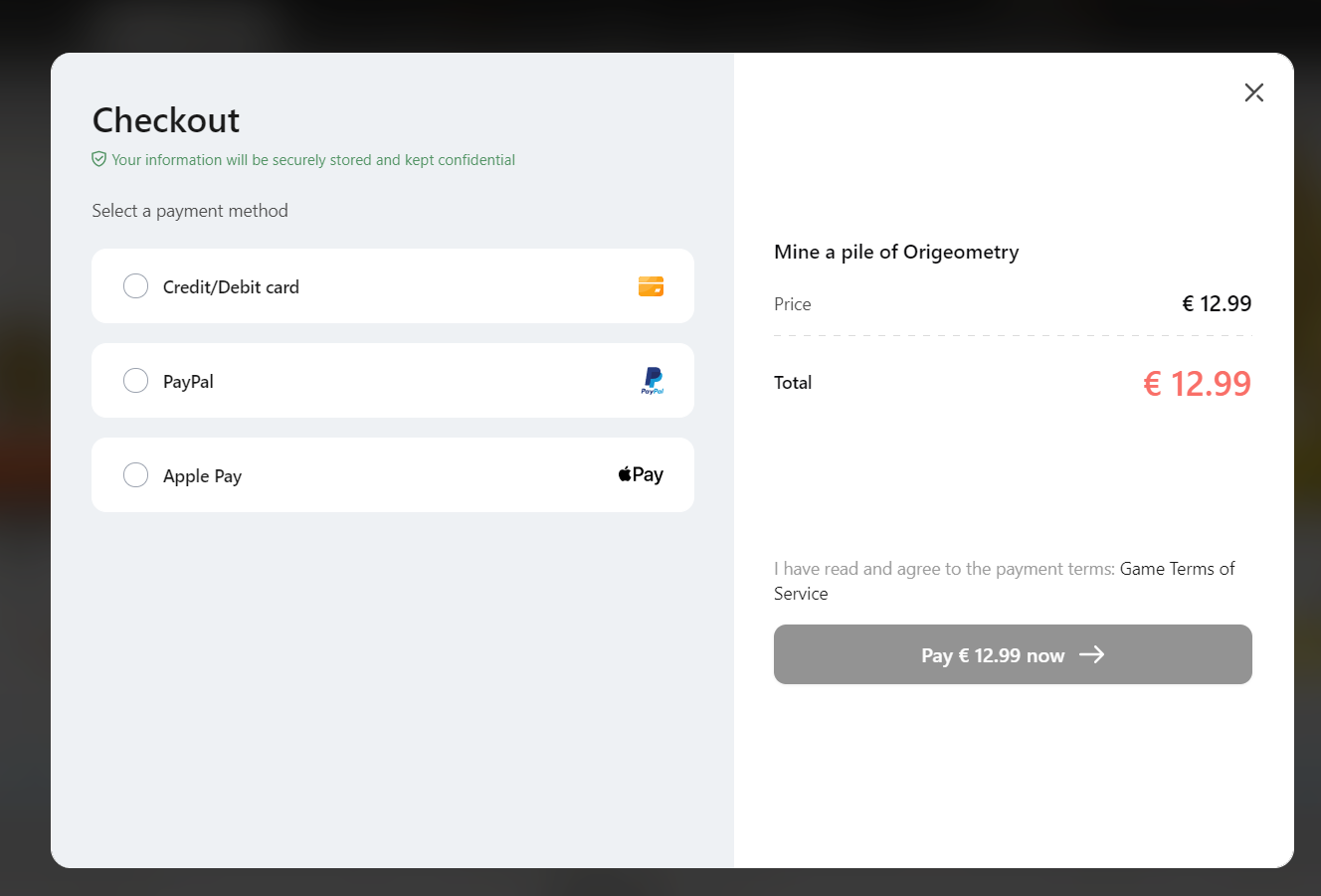This screenshot has height=896, width=1321.
Task: Open the Game Terms of Service link
Action: (x=1005, y=581)
